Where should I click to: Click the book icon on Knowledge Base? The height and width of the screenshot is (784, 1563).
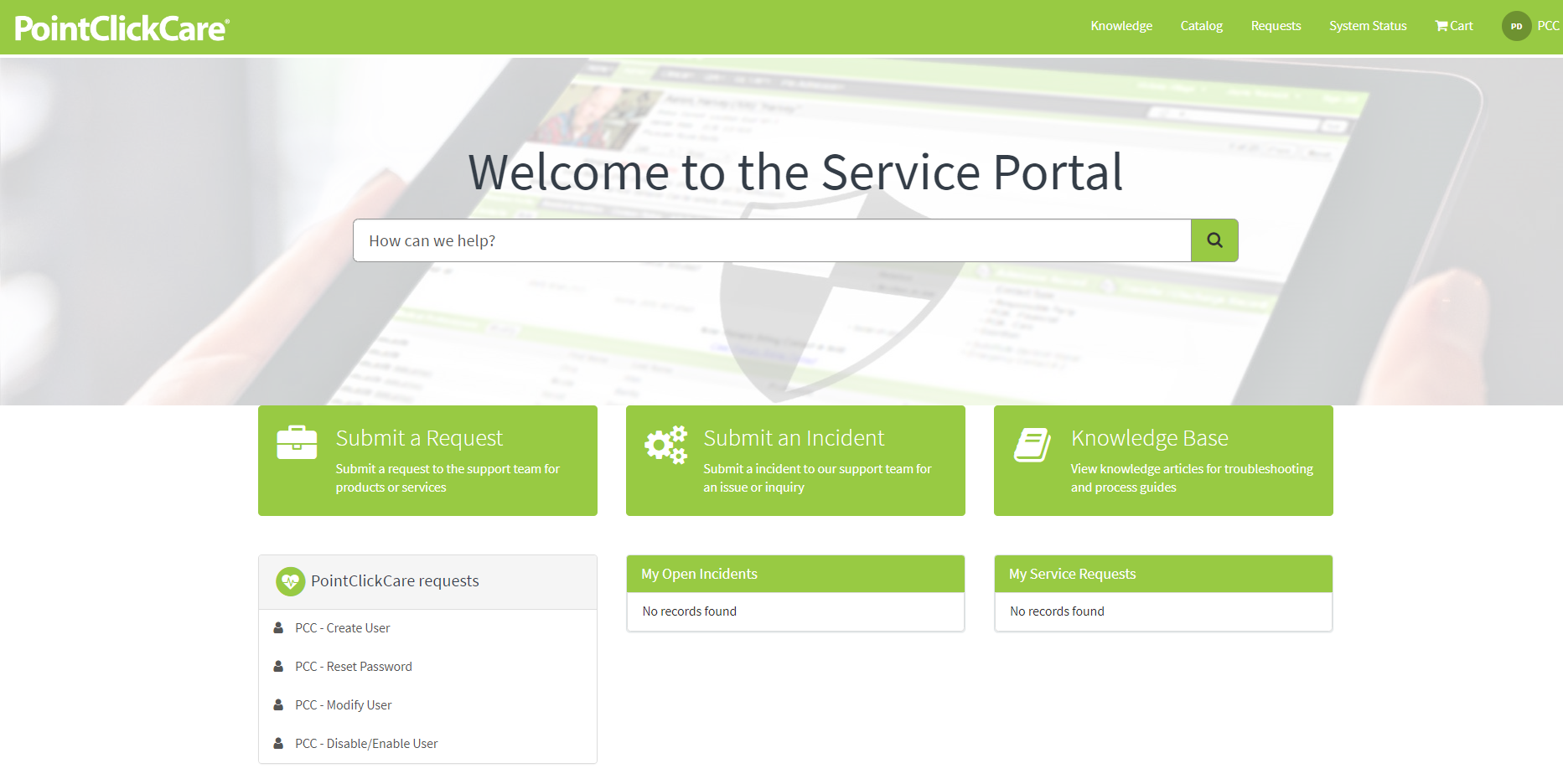[1032, 444]
